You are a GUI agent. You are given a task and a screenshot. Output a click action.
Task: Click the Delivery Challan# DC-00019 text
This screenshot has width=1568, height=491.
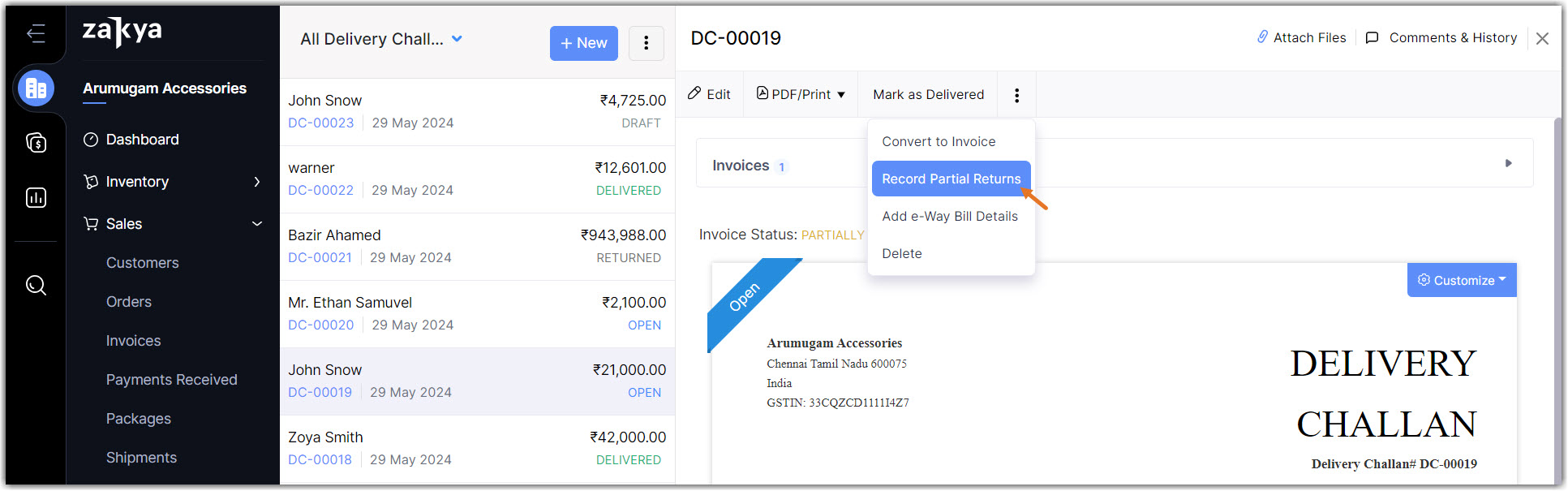click(x=1394, y=464)
